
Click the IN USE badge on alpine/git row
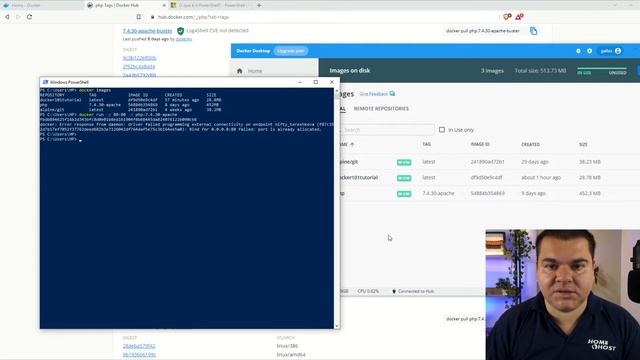[x=404, y=162]
